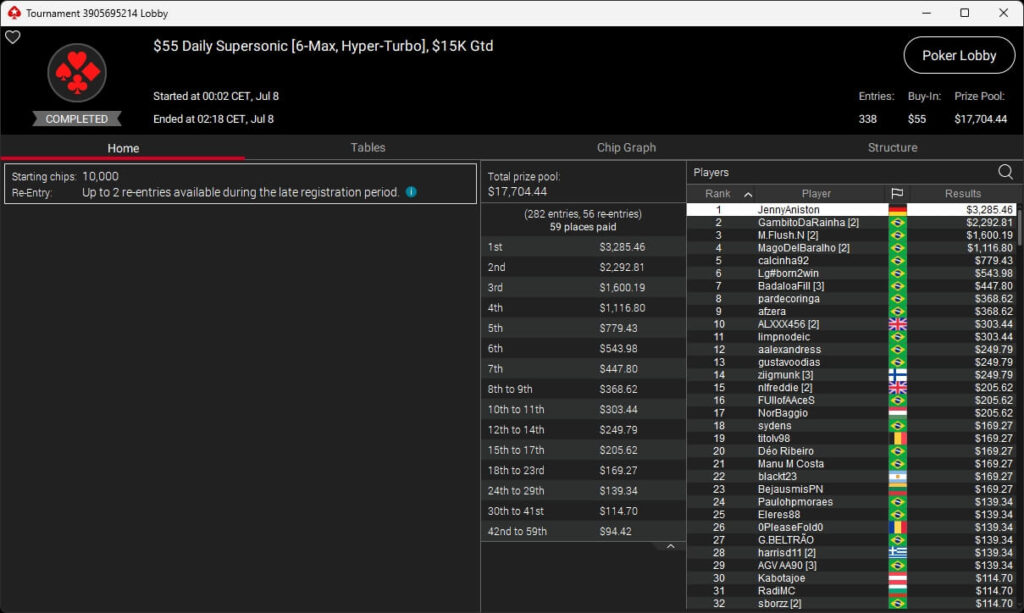This screenshot has height=613, width=1024.
Task: Collapse the payout list with chevron
Action: tap(670, 547)
